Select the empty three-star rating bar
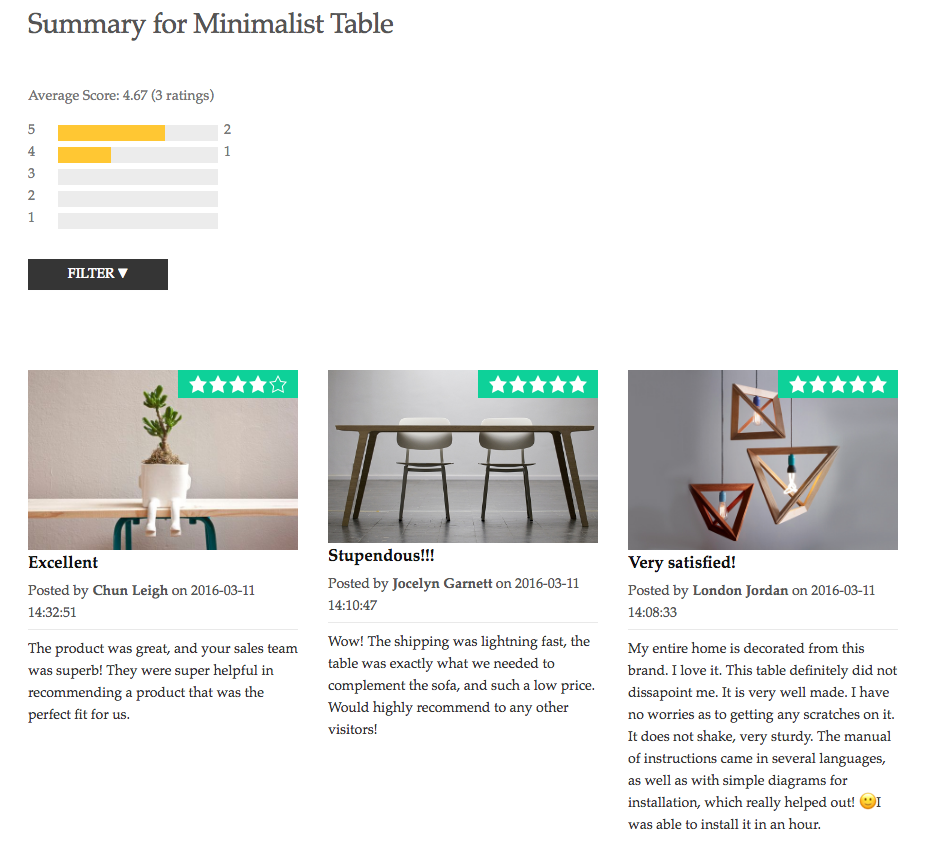The width and height of the screenshot is (940, 853). coord(138,177)
